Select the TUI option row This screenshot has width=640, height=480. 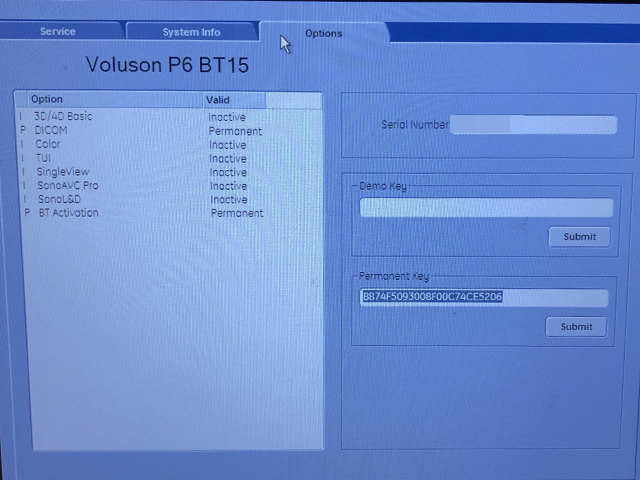click(169, 158)
